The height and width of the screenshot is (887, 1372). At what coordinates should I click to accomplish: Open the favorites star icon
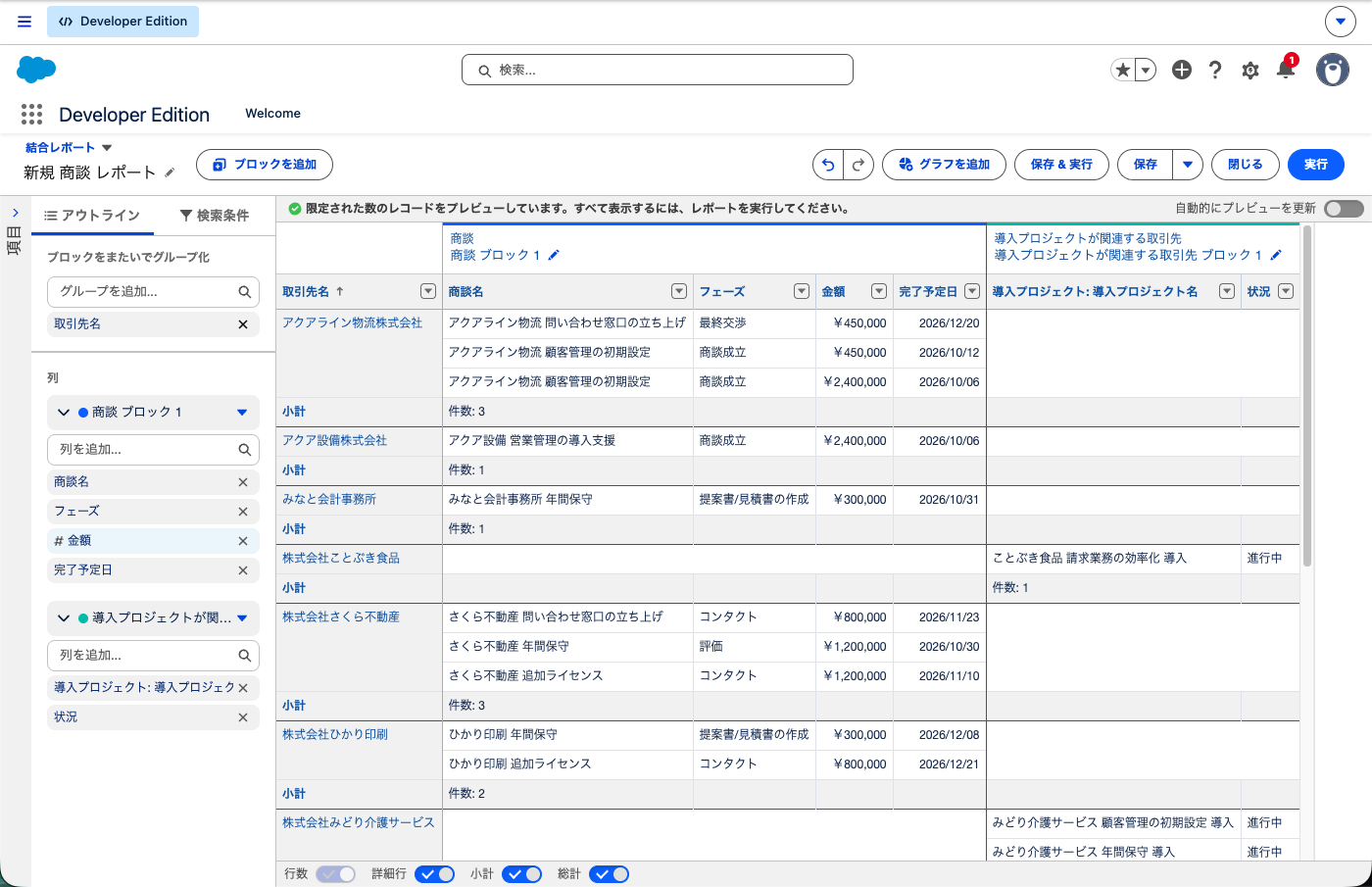click(x=1123, y=70)
